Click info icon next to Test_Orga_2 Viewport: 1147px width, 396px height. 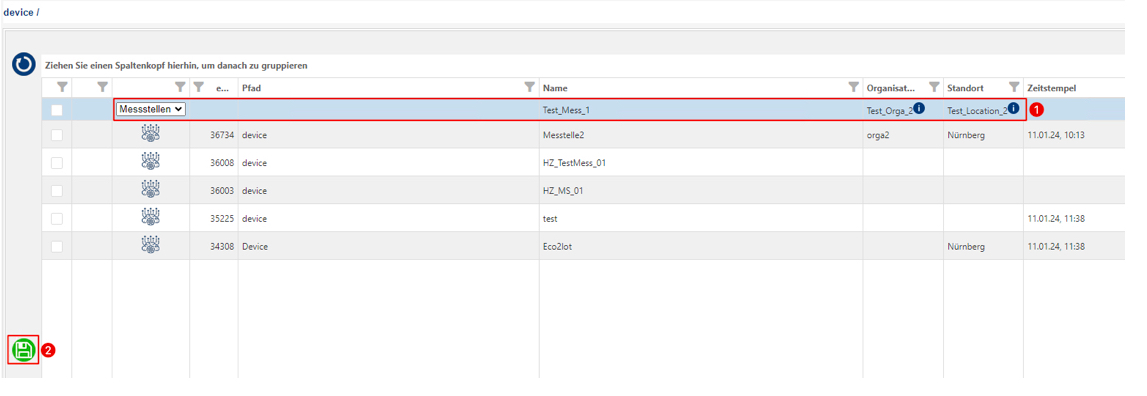pyautogui.click(x=920, y=108)
